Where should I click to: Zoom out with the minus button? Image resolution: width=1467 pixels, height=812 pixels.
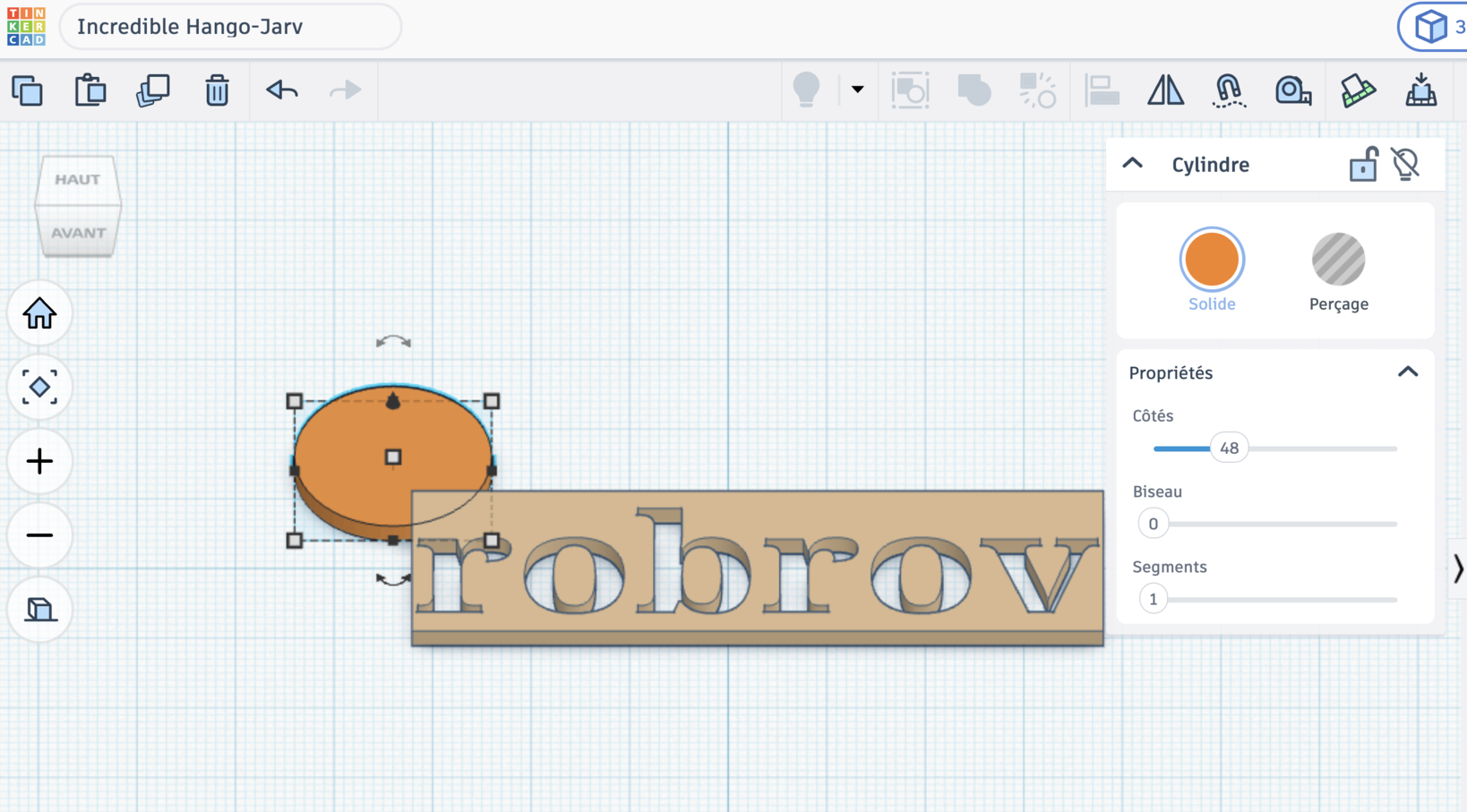39,535
